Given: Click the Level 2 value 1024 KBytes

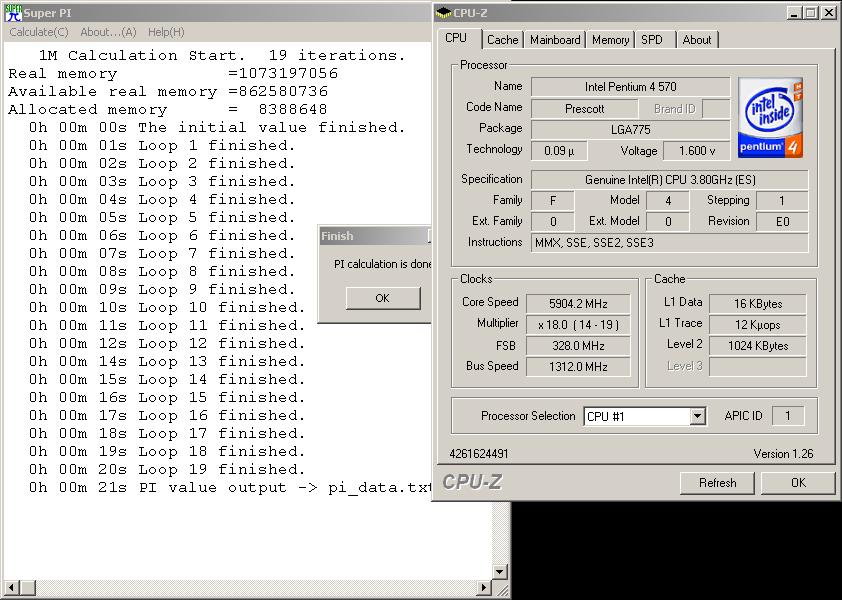Looking at the screenshot, I should (758, 346).
